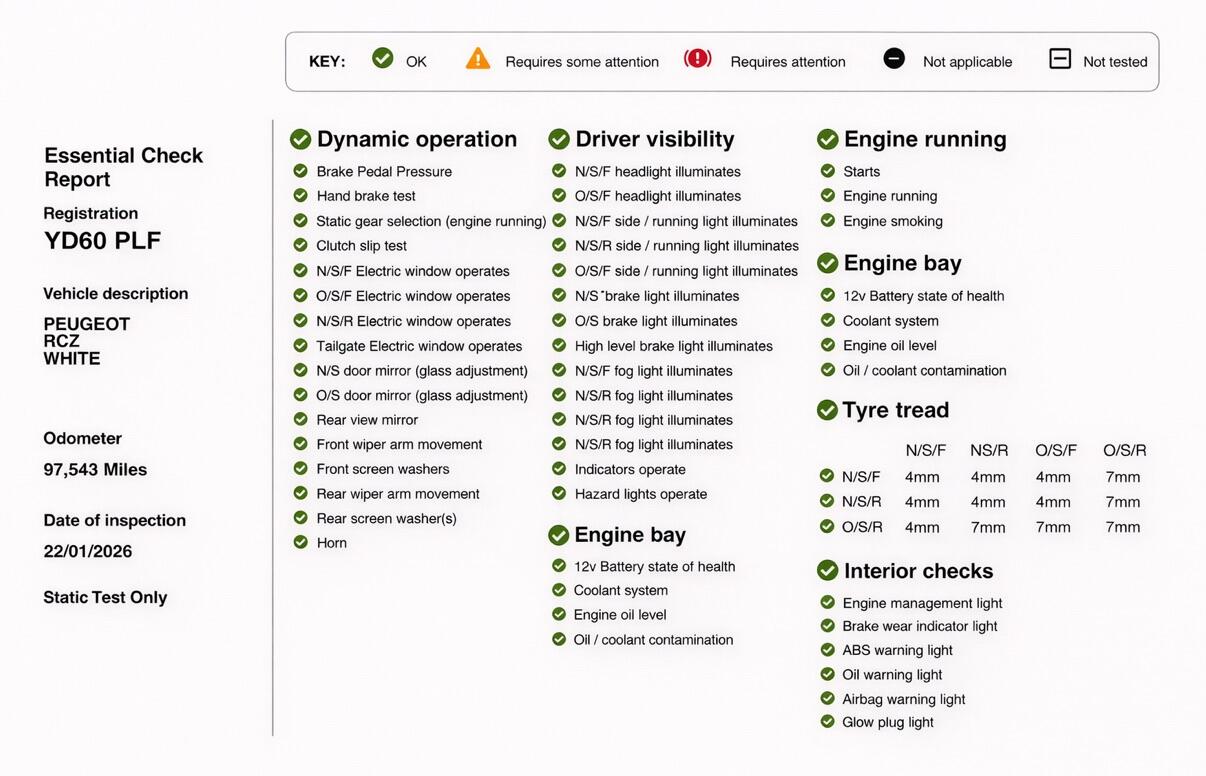Screen dimensions: 1206x776
Task: Click the checkmark next to Engine smoking
Action: (827, 220)
